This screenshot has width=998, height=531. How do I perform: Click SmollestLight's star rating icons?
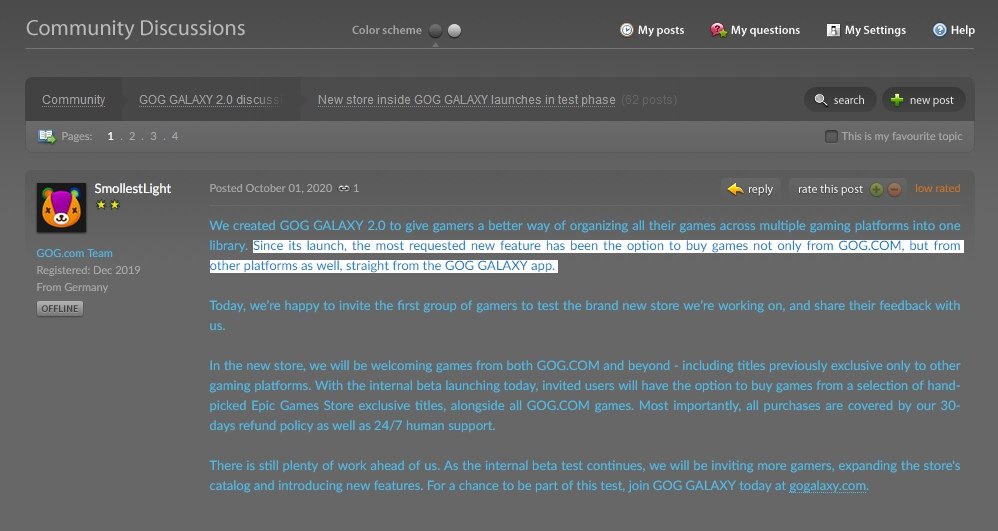(x=108, y=205)
